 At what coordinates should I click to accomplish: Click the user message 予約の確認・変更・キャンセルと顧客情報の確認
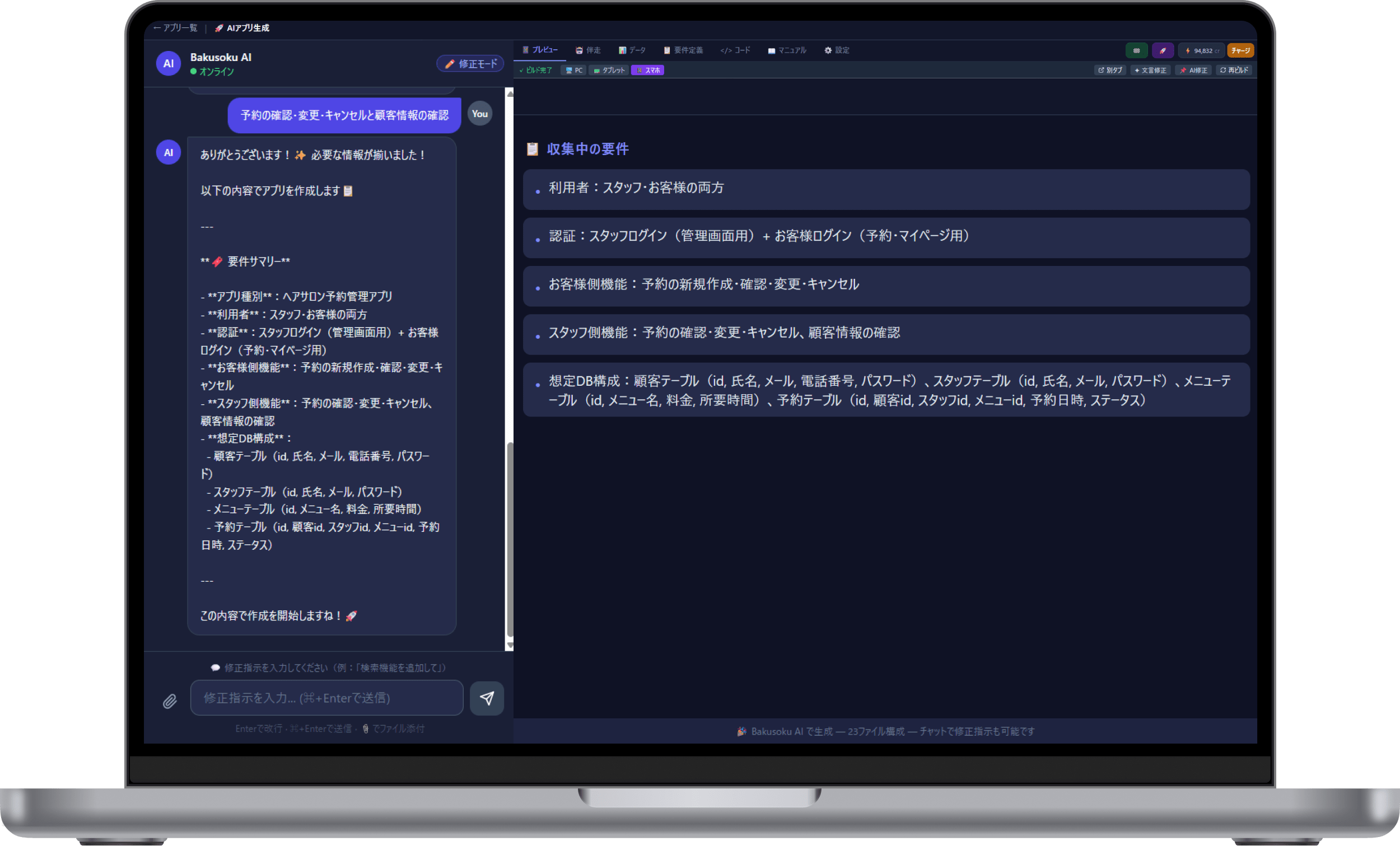(344, 115)
